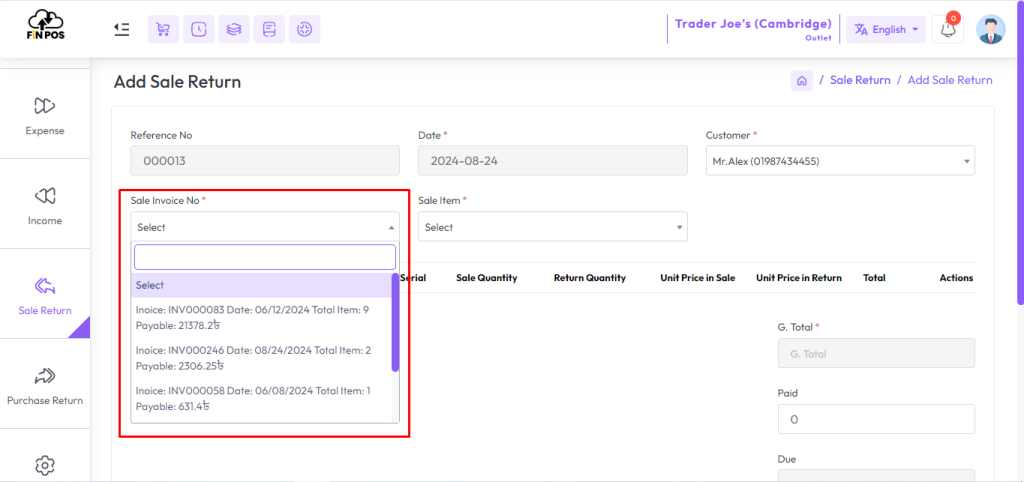The image size is (1024, 482).
Task: Click the Date field 2024-08-24
Action: [552, 161]
